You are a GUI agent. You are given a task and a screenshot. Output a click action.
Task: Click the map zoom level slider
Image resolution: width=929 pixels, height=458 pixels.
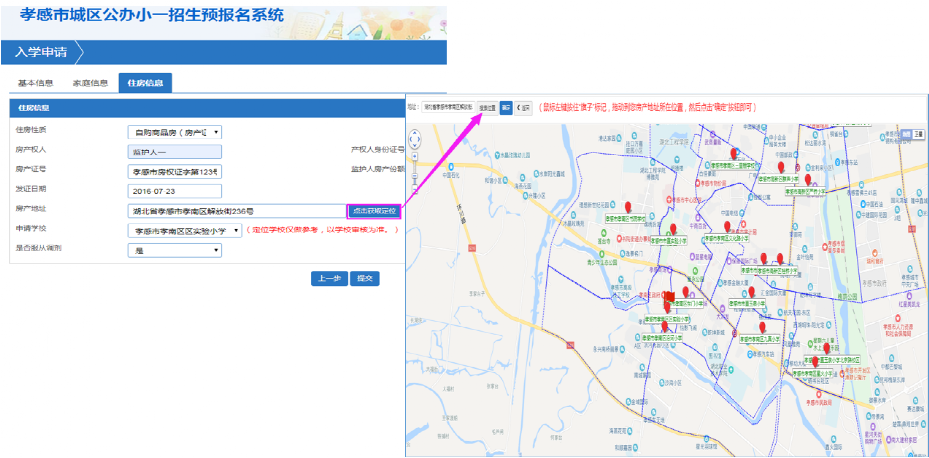(417, 175)
